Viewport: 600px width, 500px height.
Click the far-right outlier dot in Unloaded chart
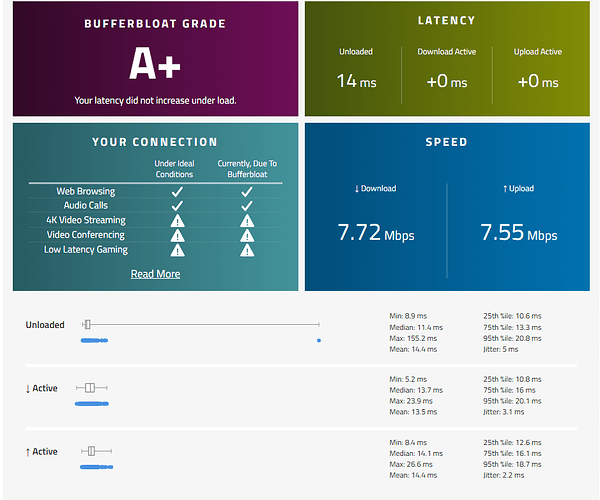tap(319, 341)
